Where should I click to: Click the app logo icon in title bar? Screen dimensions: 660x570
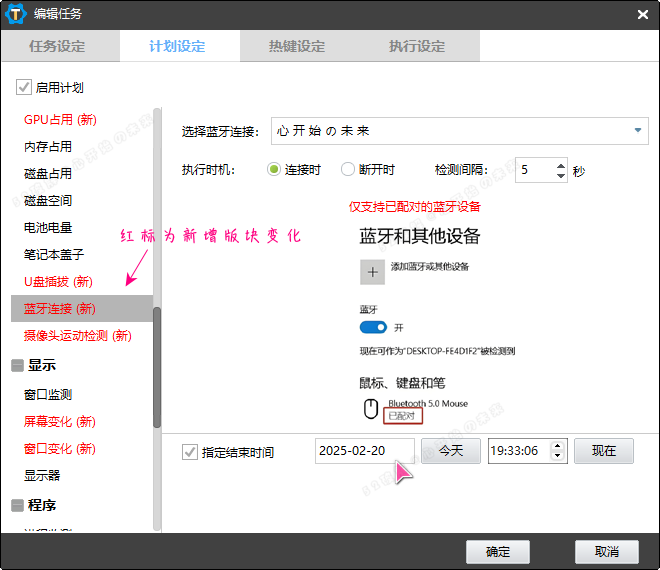[x=16, y=14]
